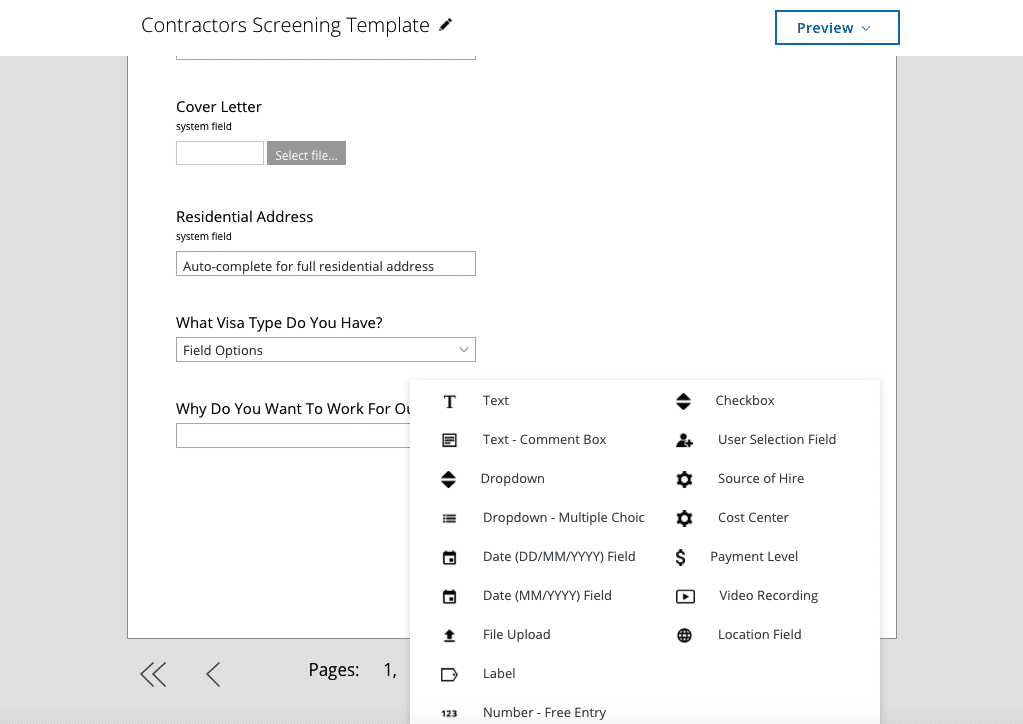
Task: Add a Checkbox field from menu
Action: coord(744,401)
